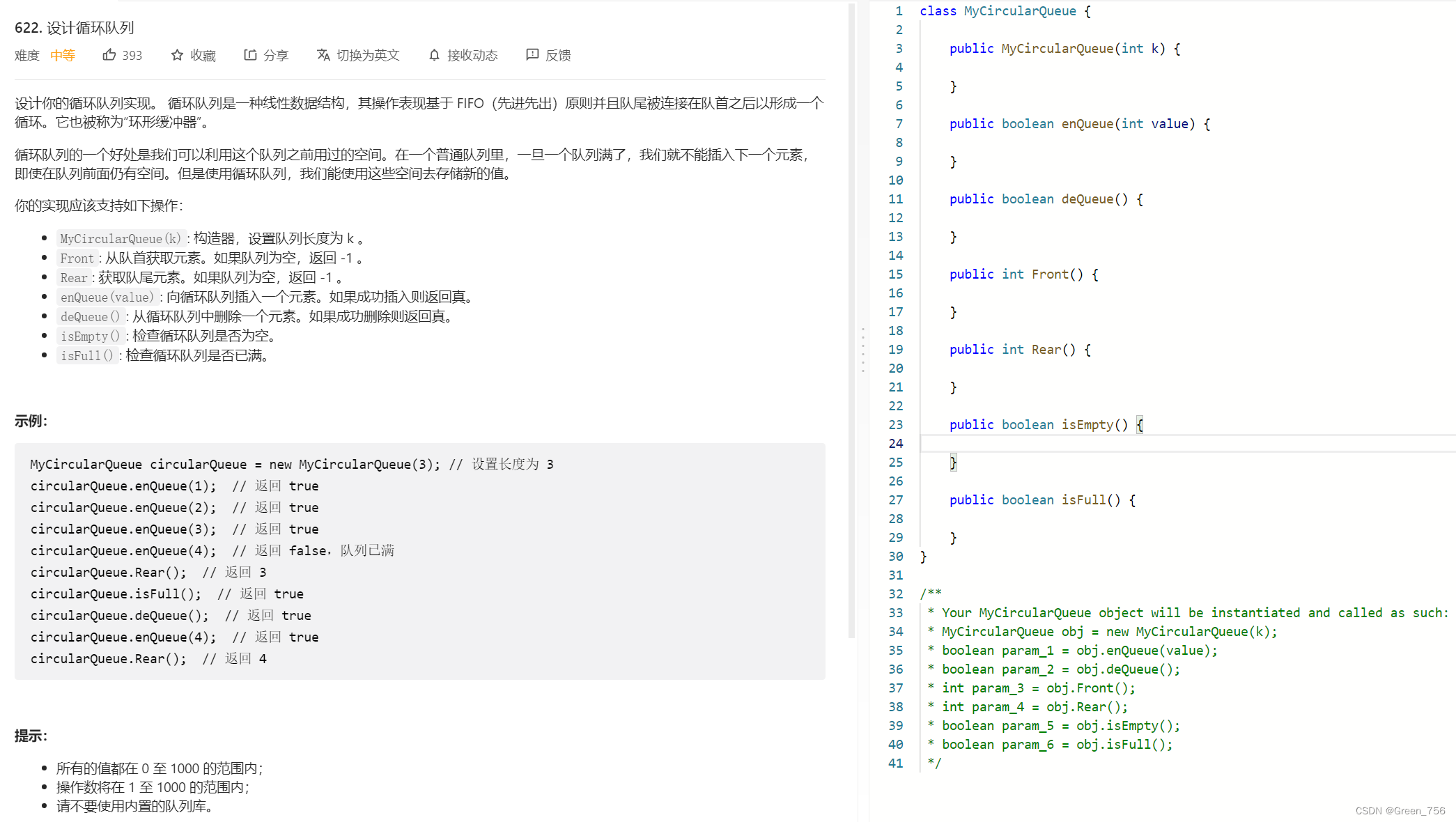Viewport: 1456px width, 822px height.
Task: Click the 接收动态 subscribe text
Action: click(x=472, y=56)
